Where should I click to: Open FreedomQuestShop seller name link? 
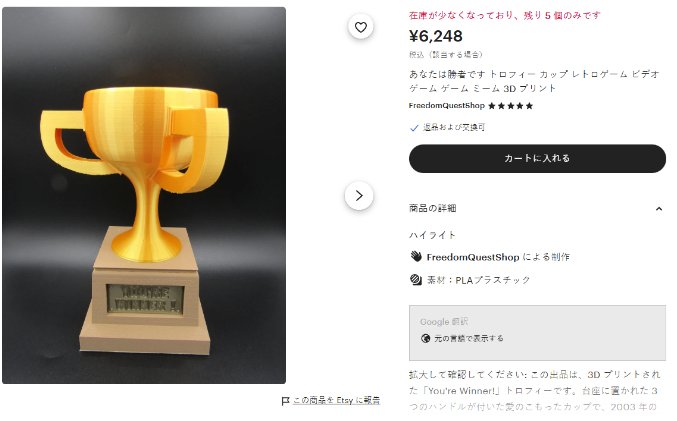click(446, 106)
